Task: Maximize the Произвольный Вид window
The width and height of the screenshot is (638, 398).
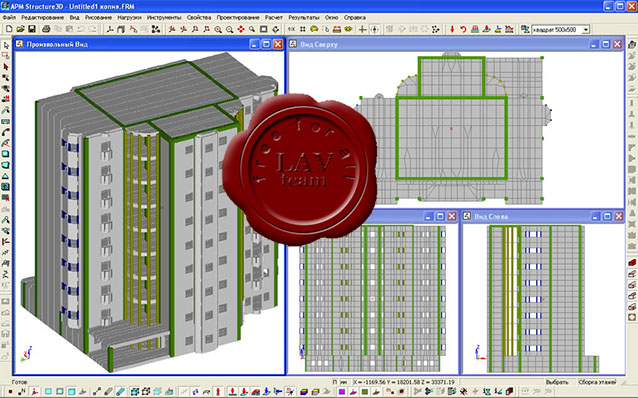Action: point(266,44)
